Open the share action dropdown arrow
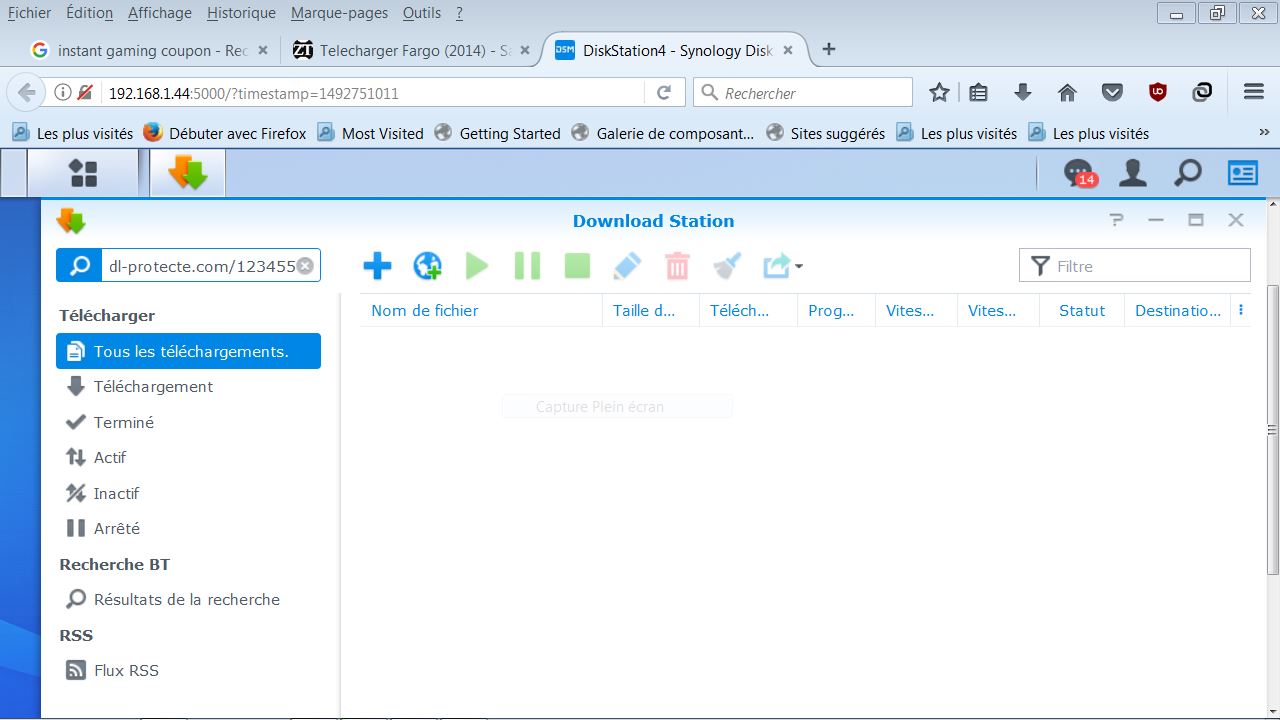Image resolution: width=1280 pixels, height=720 pixels. point(798,267)
